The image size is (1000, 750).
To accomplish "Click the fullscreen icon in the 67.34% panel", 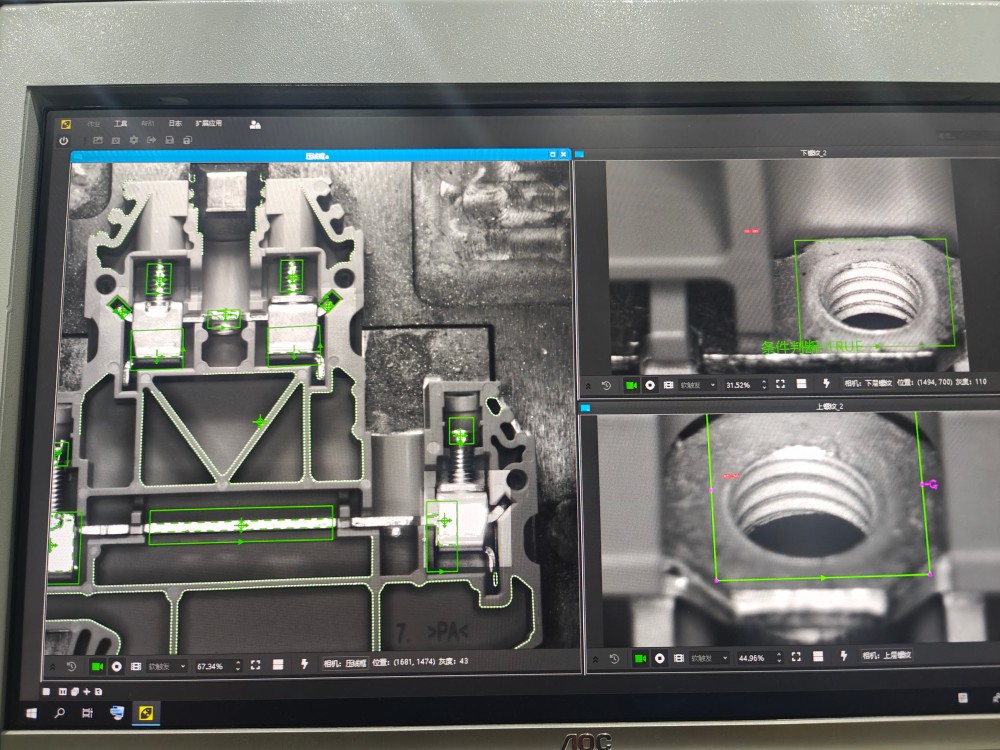I will pyautogui.click(x=255, y=665).
